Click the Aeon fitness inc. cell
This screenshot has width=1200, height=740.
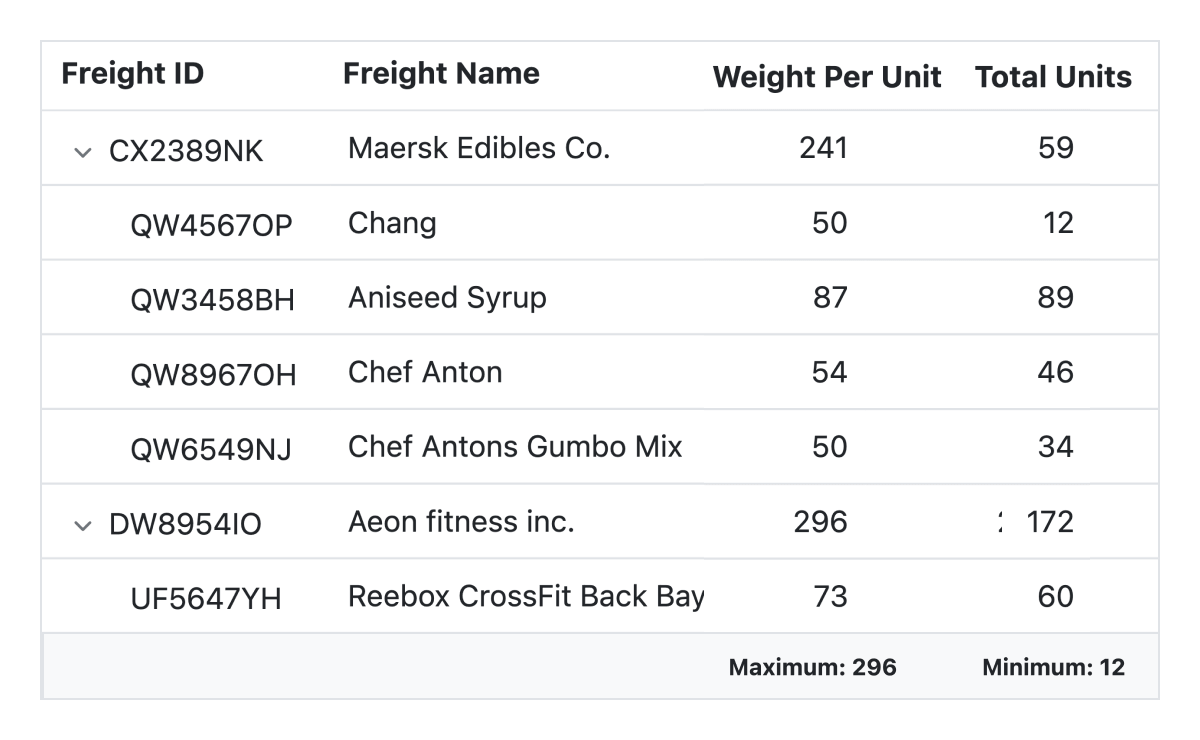[x=461, y=521]
